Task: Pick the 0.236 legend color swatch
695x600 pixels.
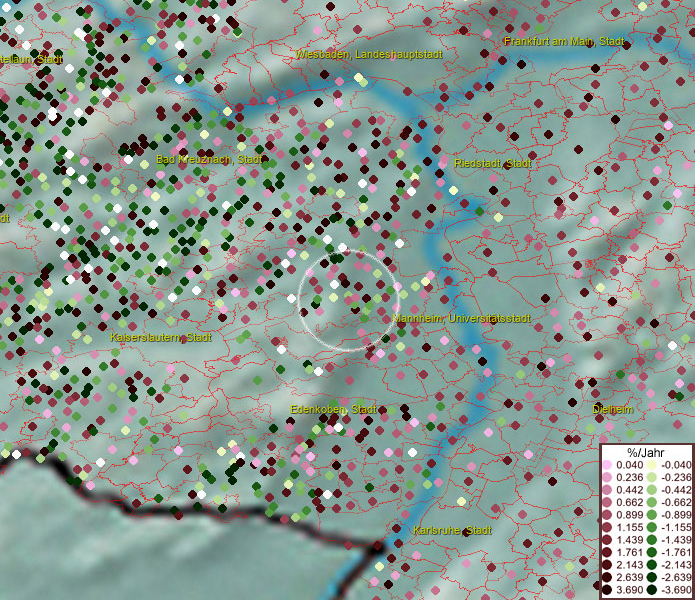Action: pos(608,477)
